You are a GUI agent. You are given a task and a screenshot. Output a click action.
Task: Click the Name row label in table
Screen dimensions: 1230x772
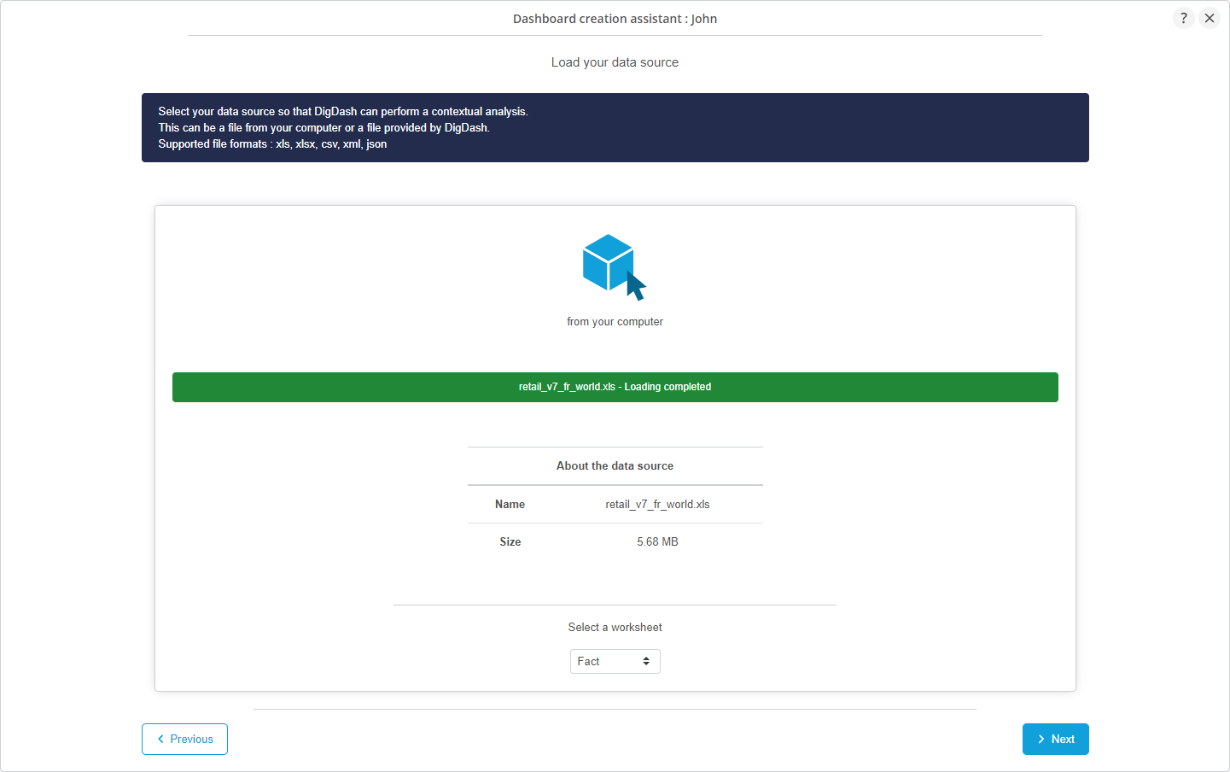[x=510, y=504]
